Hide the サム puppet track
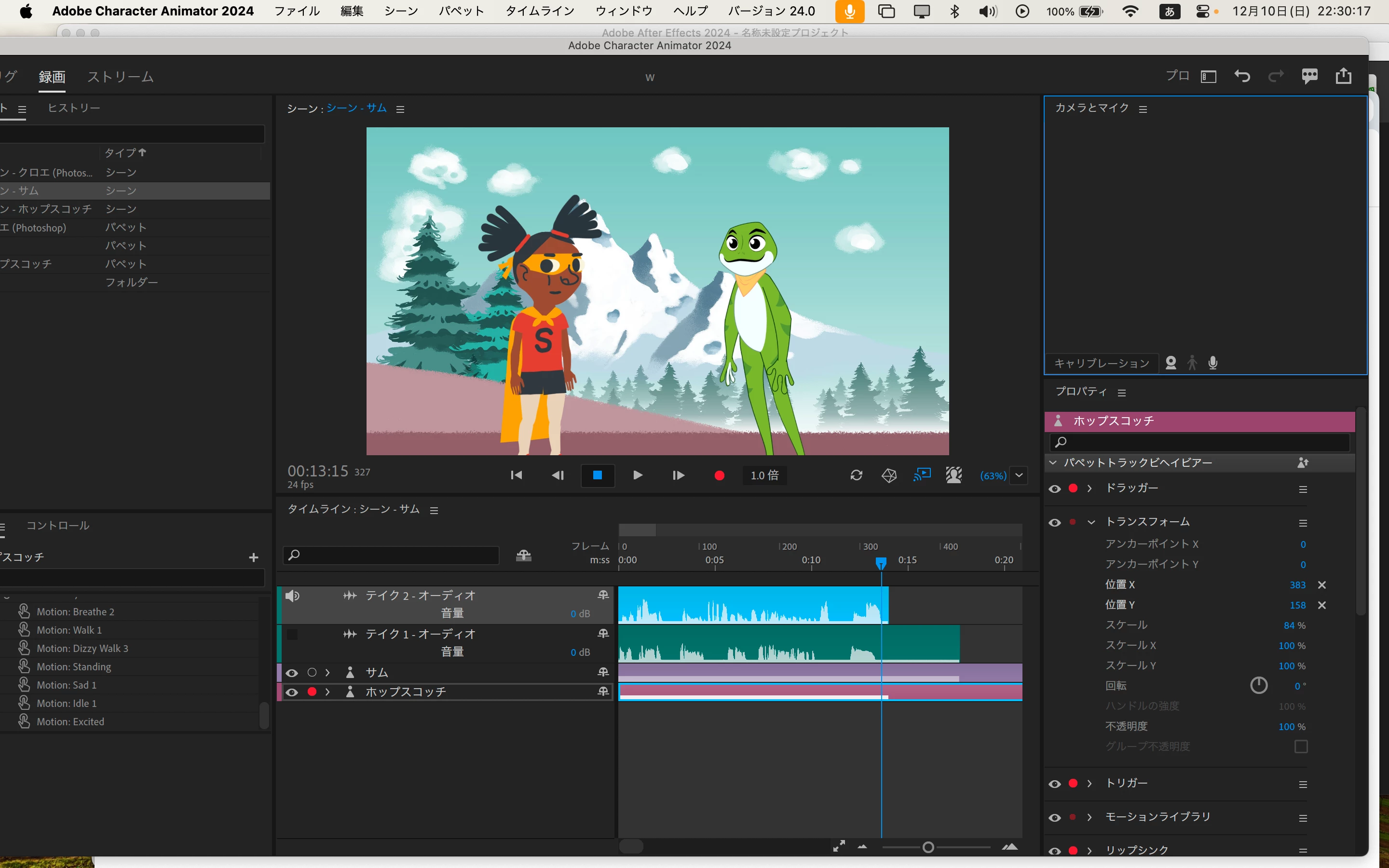Image resolution: width=1389 pixels, height=868 pixels. point(292,673)
